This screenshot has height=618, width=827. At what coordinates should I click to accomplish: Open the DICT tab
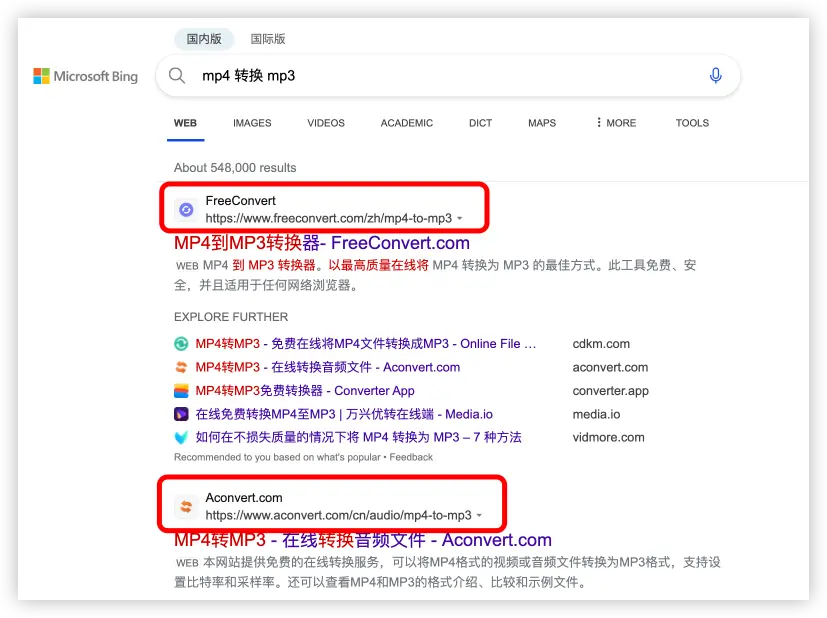pyautogui.click(x=480, y=123)
